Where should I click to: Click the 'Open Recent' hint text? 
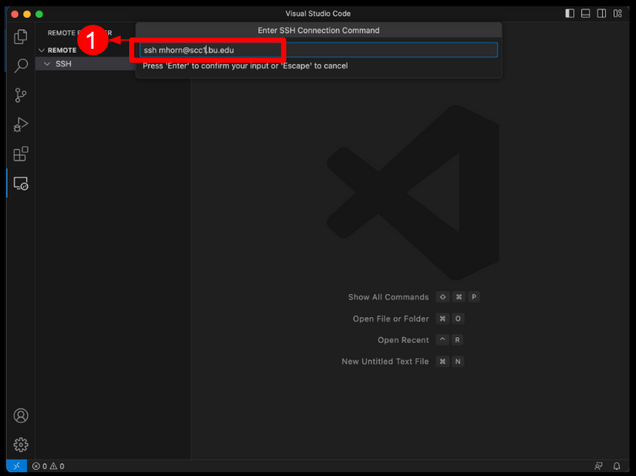pos(403,340)
